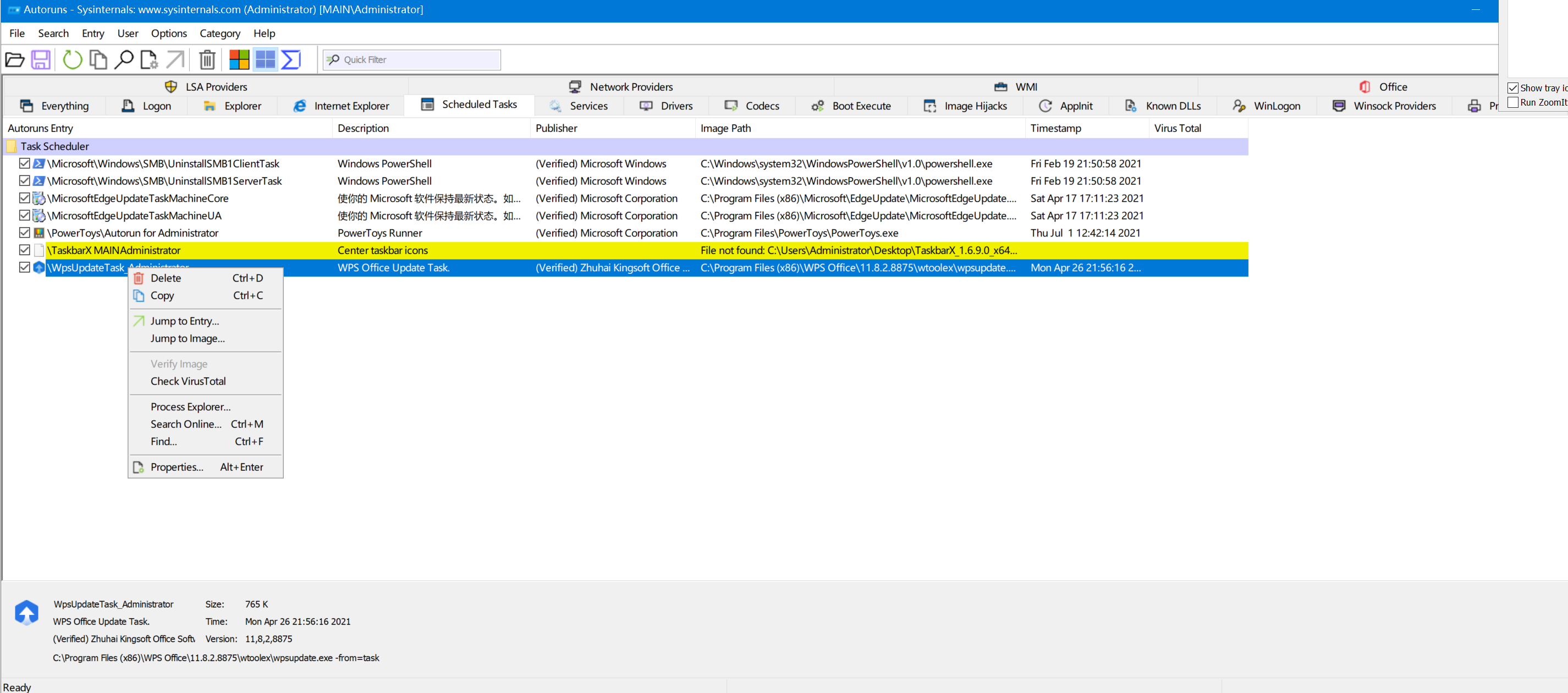Image resolution: width=1568 pixels, height=693 pixels.
Task: Switch to the WinLogon tab
Action: [x=1267, y=106]
